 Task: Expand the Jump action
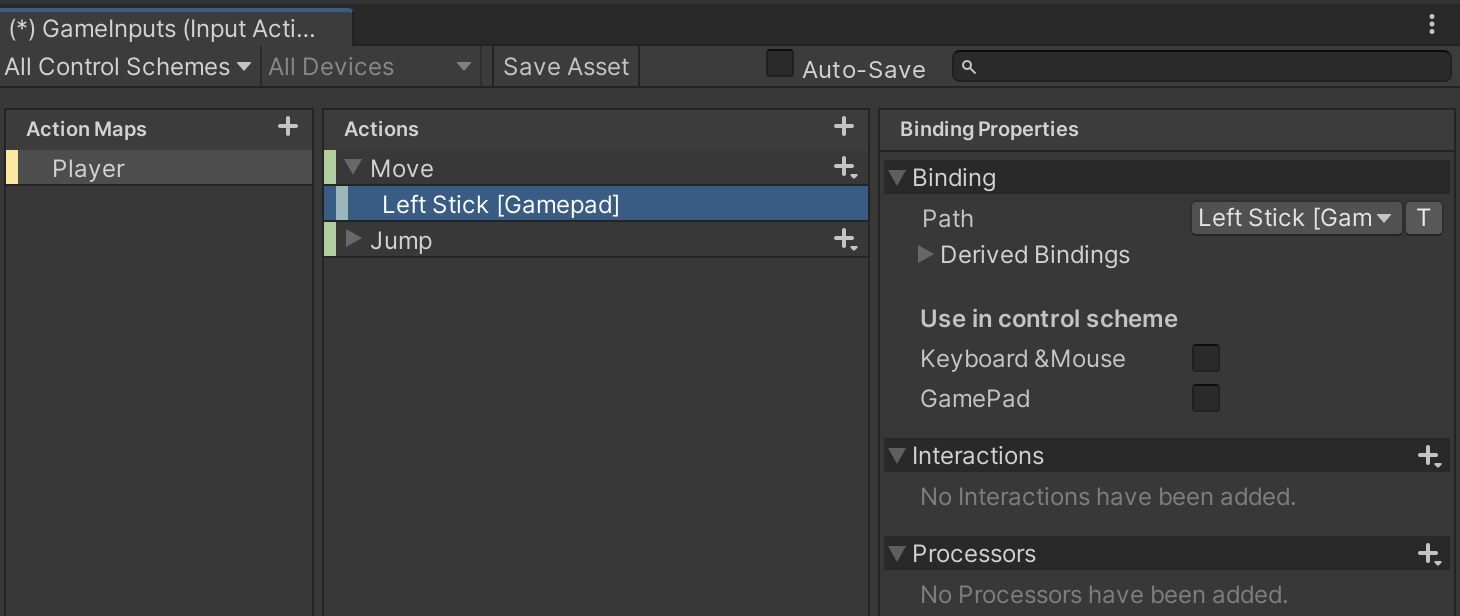point(353,239)
